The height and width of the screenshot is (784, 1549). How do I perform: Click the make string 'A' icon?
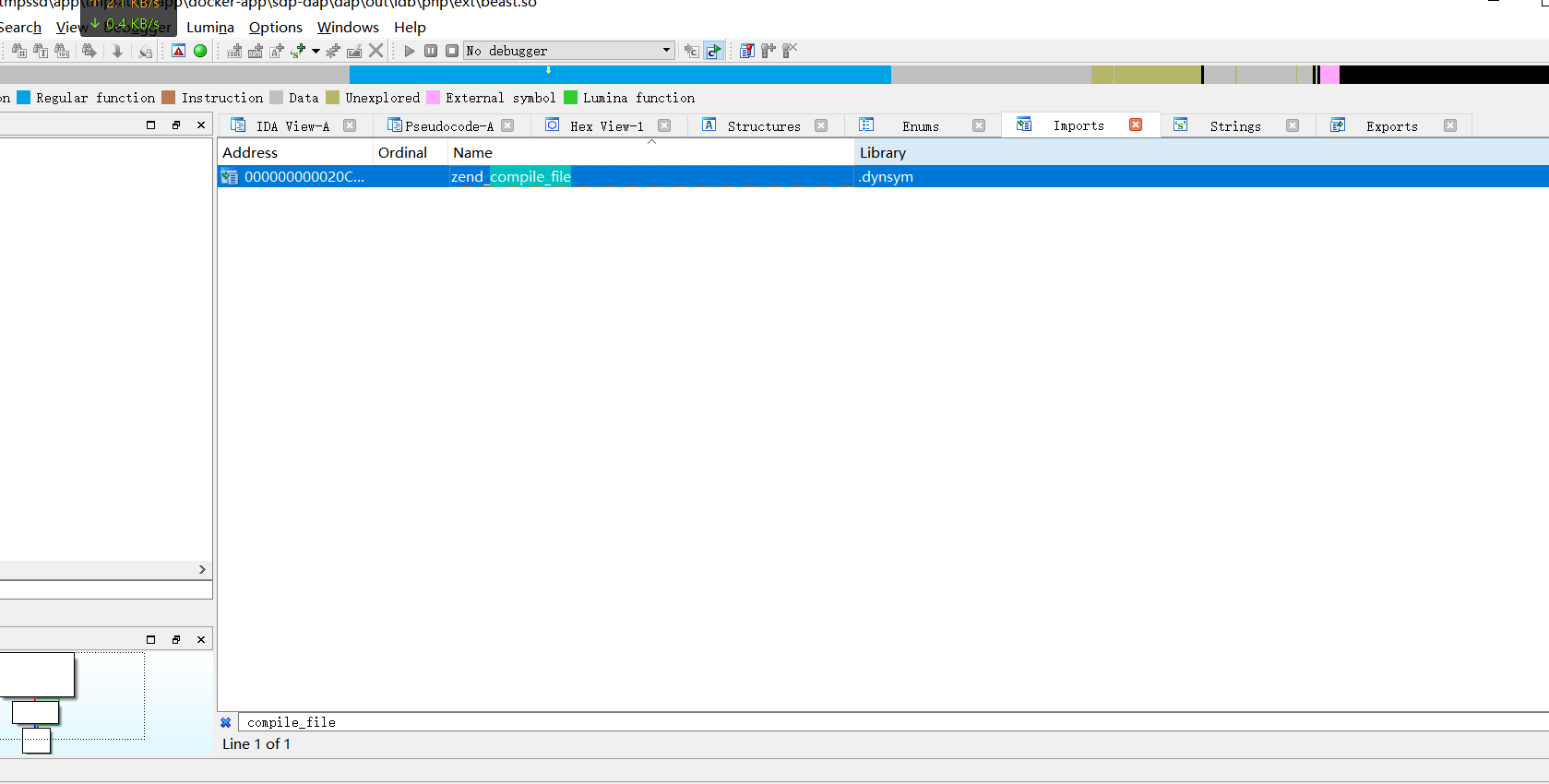click(277, 51)
